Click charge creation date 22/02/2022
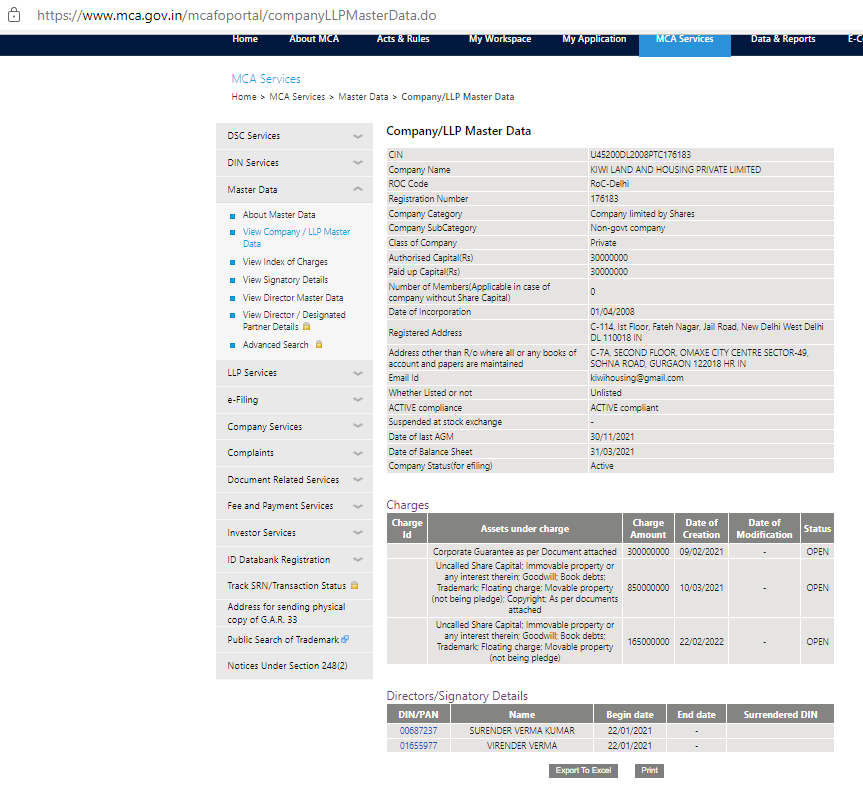Screen dimensions: 863x798 [x=701, y=642]
